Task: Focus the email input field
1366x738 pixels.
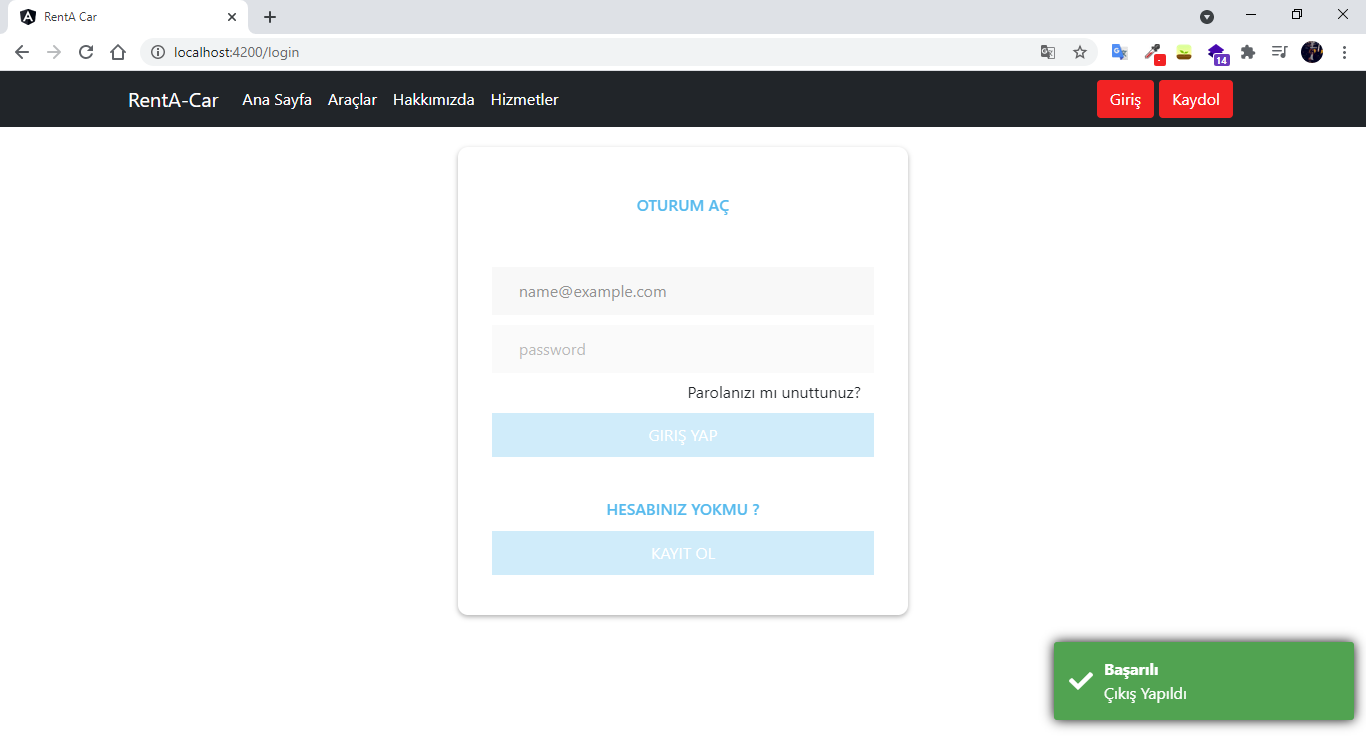Action: coord(682,292)
